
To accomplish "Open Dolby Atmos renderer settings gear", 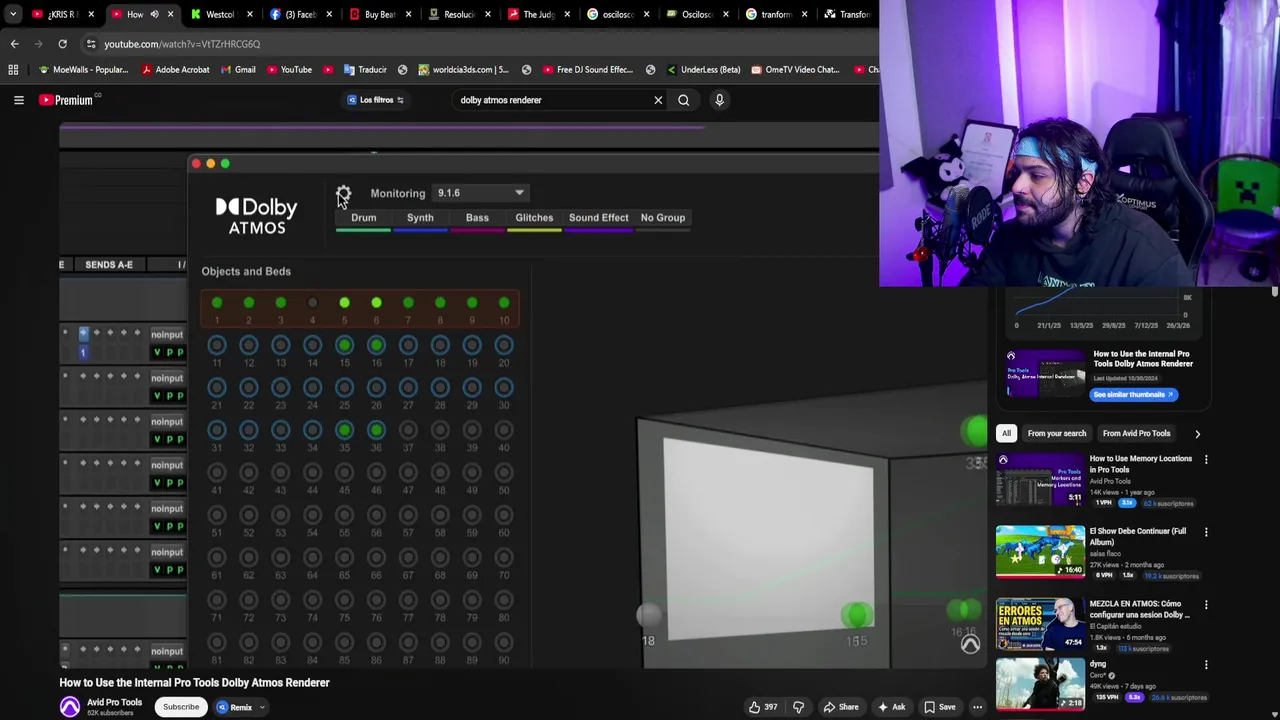I will pos(343,193).
